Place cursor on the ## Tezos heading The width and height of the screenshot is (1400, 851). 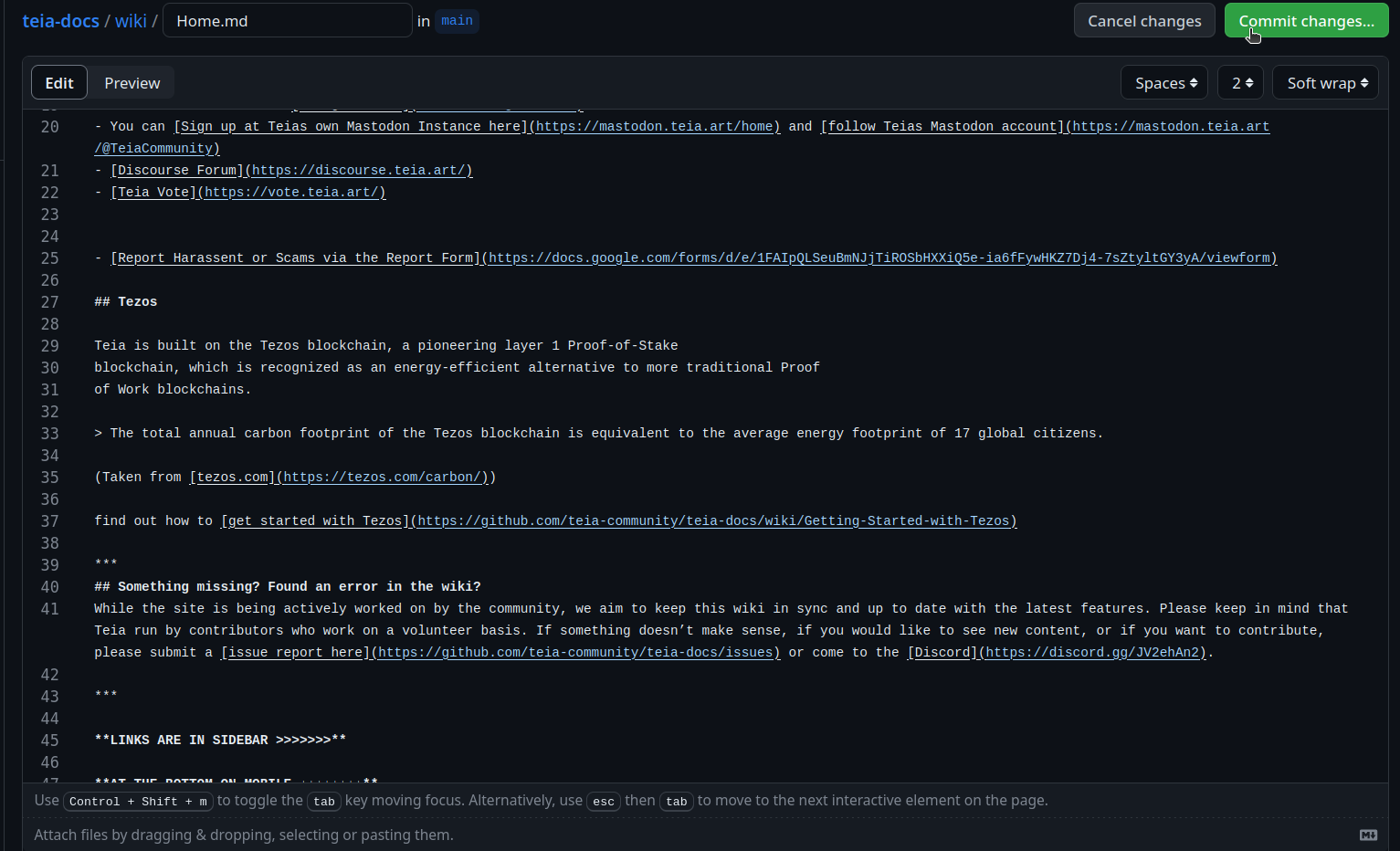126,302
